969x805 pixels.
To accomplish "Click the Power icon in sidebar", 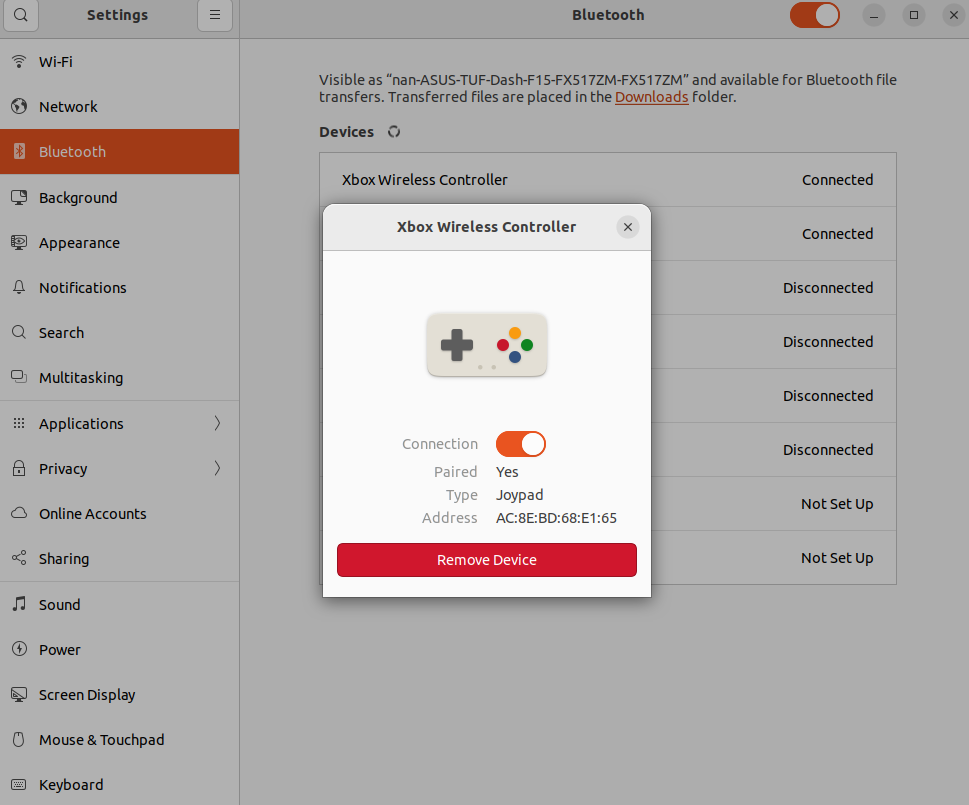I will pos(19,649).
